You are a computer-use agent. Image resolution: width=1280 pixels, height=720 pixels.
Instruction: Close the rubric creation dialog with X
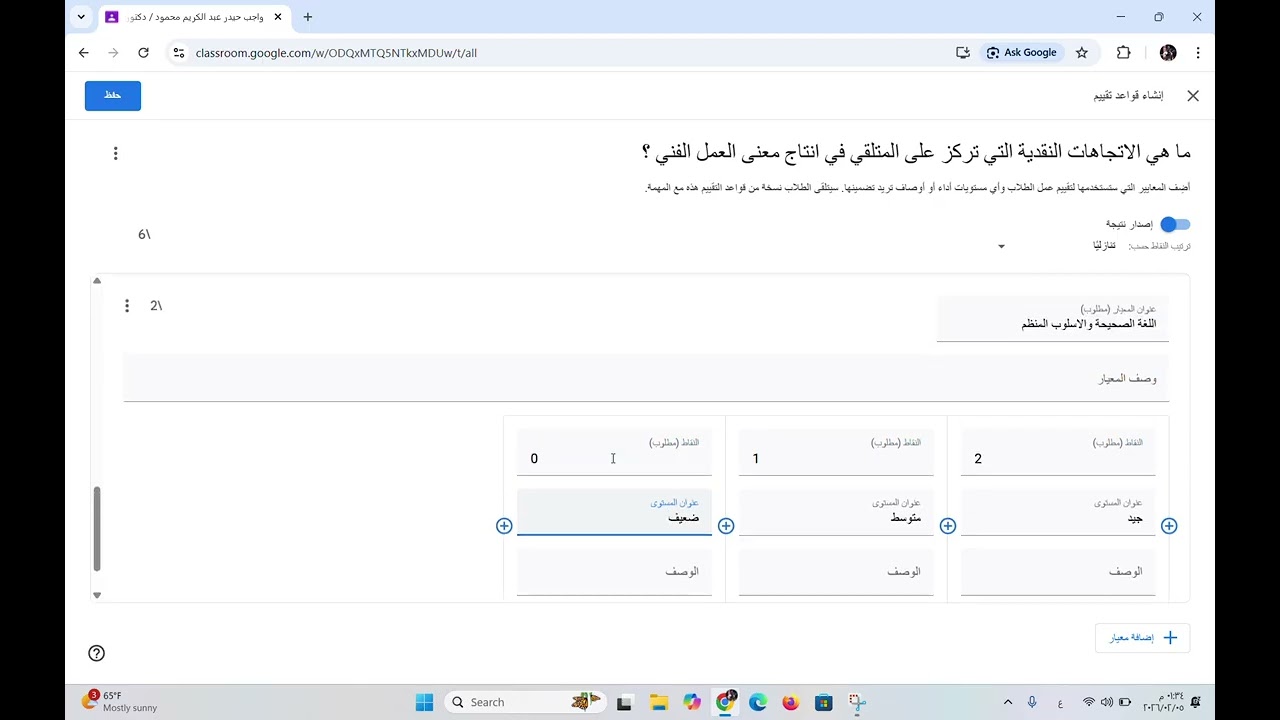pos(1192,96)
